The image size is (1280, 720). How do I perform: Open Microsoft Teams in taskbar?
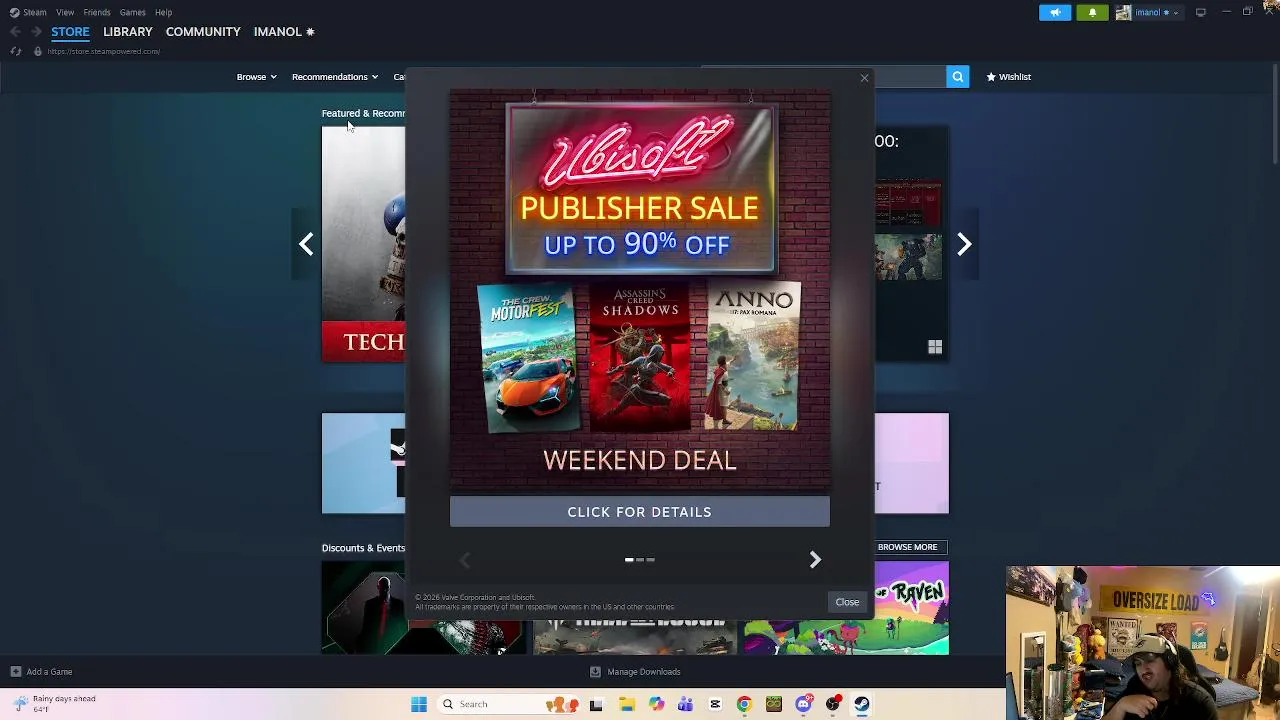pyautogui.click(x=685, y=704)
